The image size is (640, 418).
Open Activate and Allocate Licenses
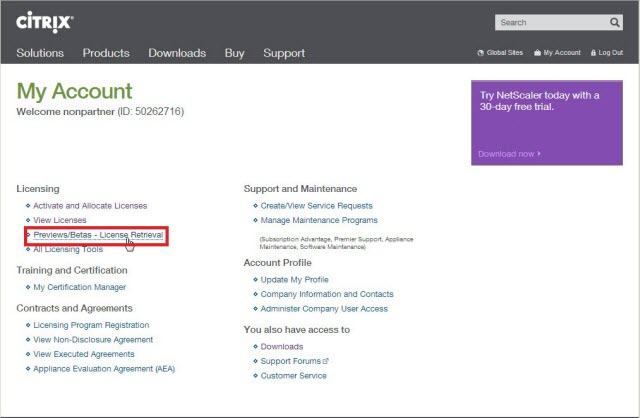pos(90,205)
